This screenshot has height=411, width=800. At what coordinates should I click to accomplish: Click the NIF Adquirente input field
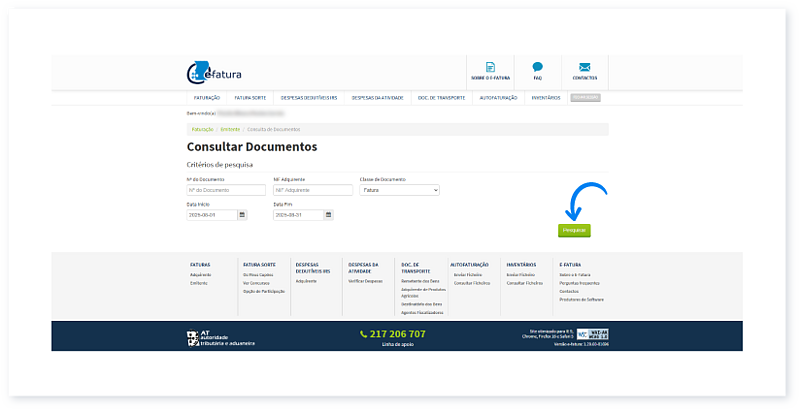click(312, 189)
